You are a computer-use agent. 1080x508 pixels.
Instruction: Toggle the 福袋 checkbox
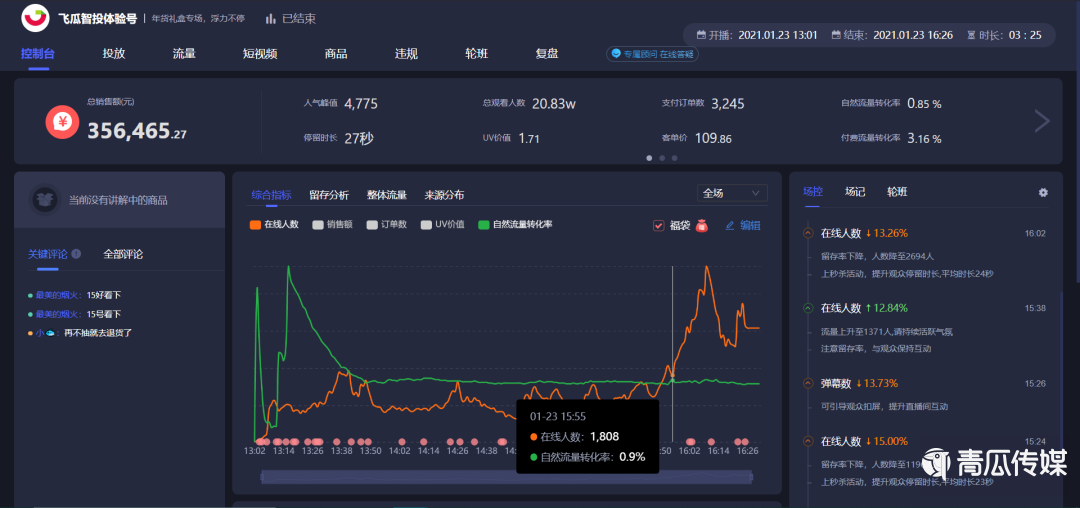(x=658, y=225)
